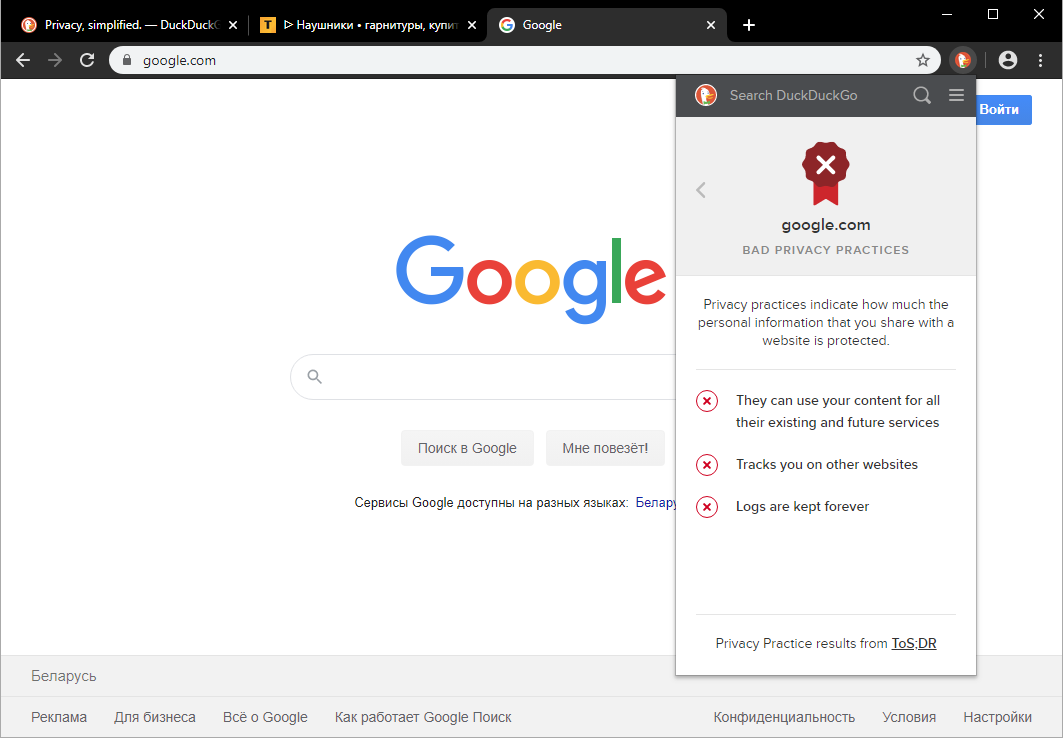
Task: Click the magnifier icon in Google search box
Action: pos(315,376)
